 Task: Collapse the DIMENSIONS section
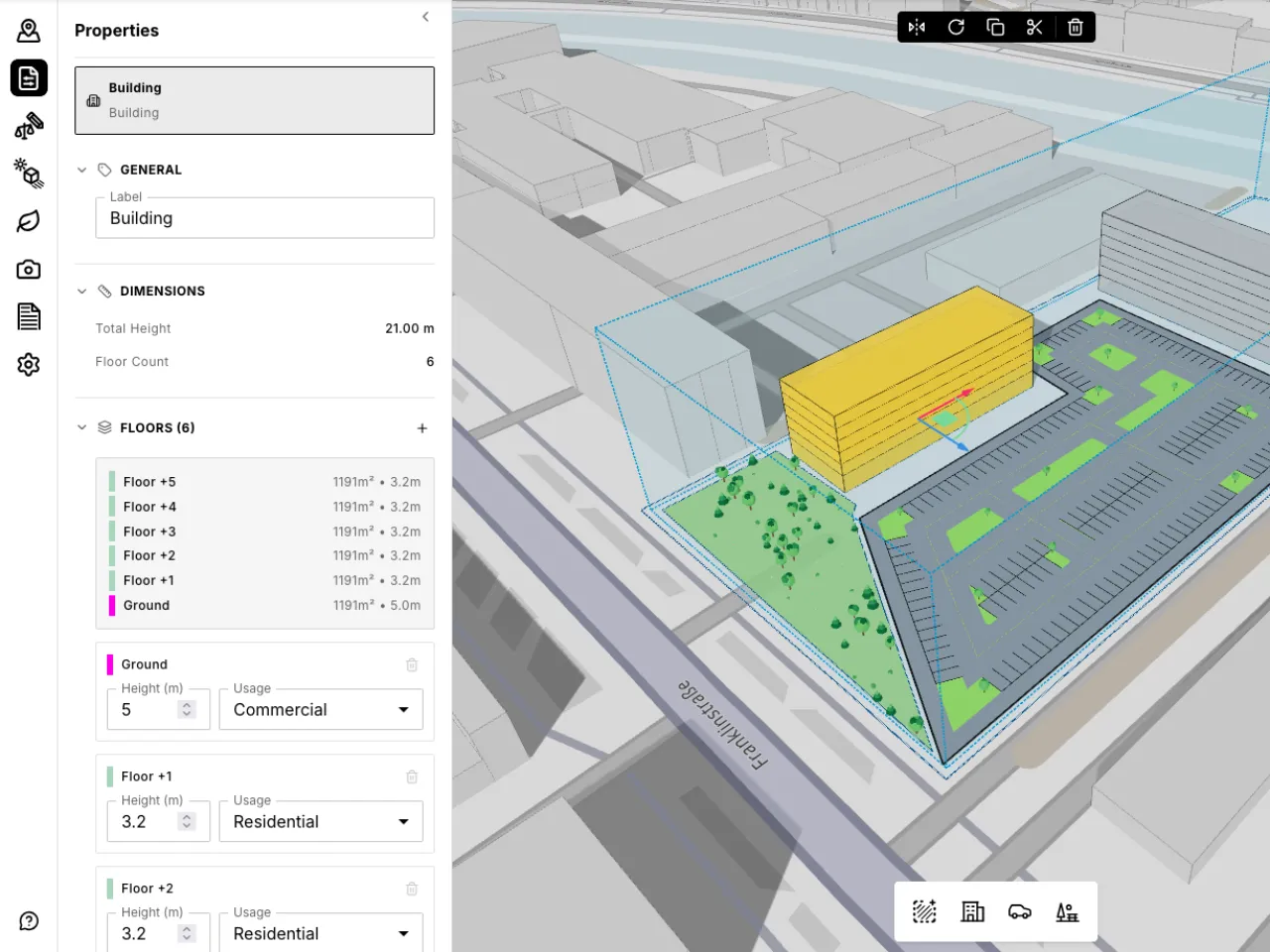[x=82, y=292]
